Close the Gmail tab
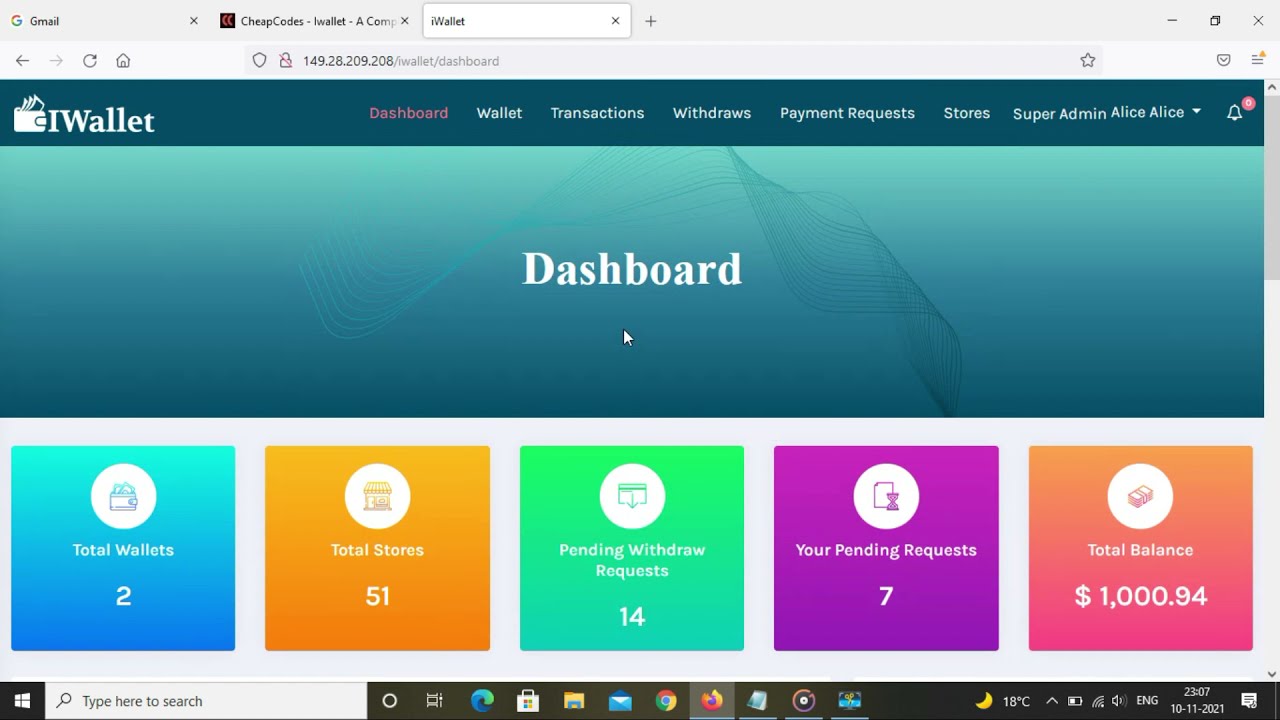 [x=194, y=21]
